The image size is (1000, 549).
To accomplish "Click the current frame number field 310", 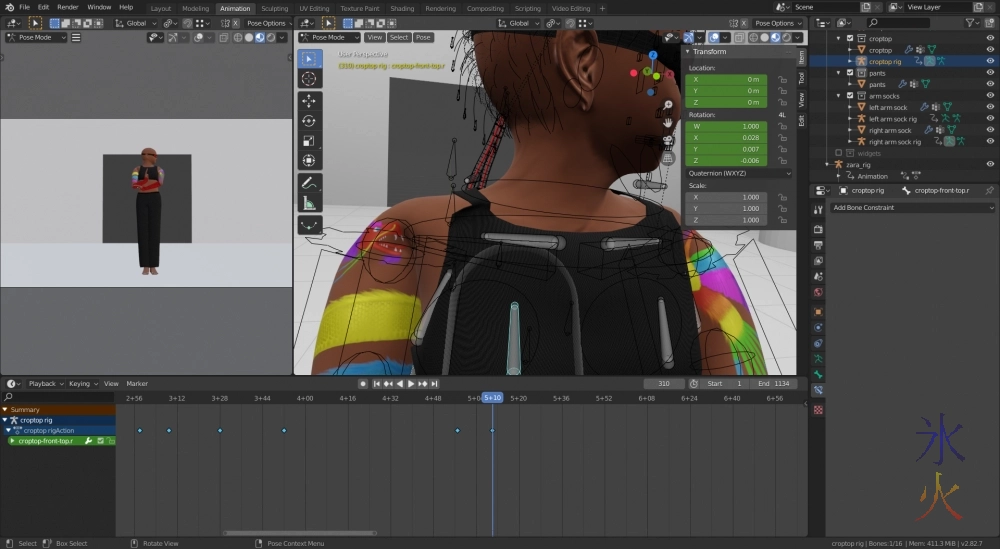I will coord(663,384).
